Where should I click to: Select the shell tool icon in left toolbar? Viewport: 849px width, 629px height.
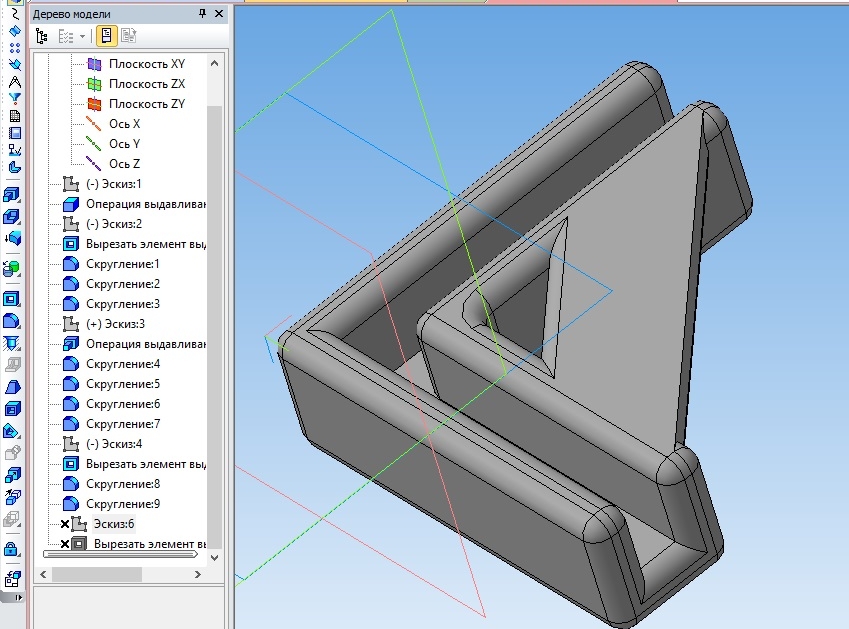[x=14, y=409]
